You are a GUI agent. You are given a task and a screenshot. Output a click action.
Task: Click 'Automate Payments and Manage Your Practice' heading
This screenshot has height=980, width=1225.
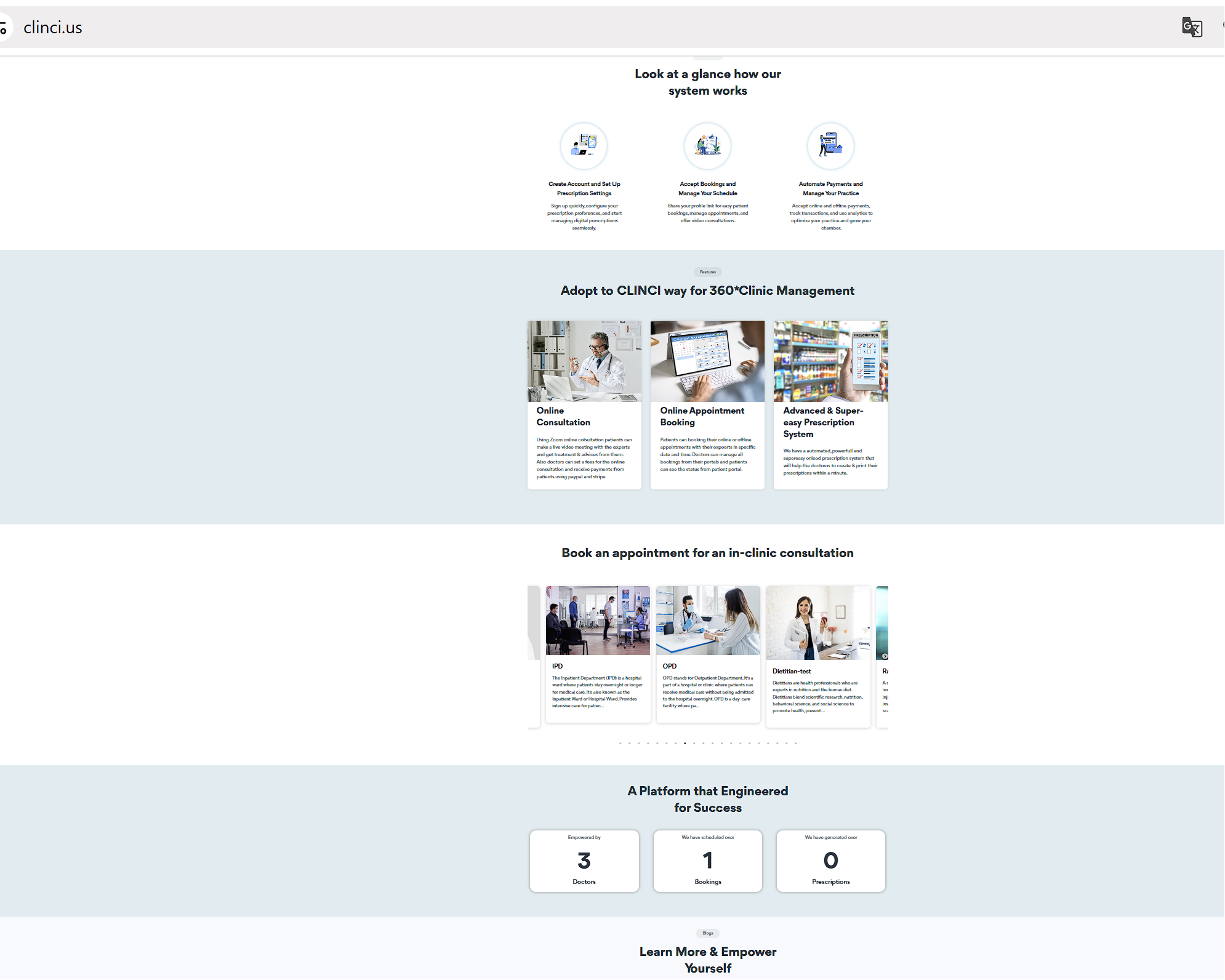(x=831, y=188)
